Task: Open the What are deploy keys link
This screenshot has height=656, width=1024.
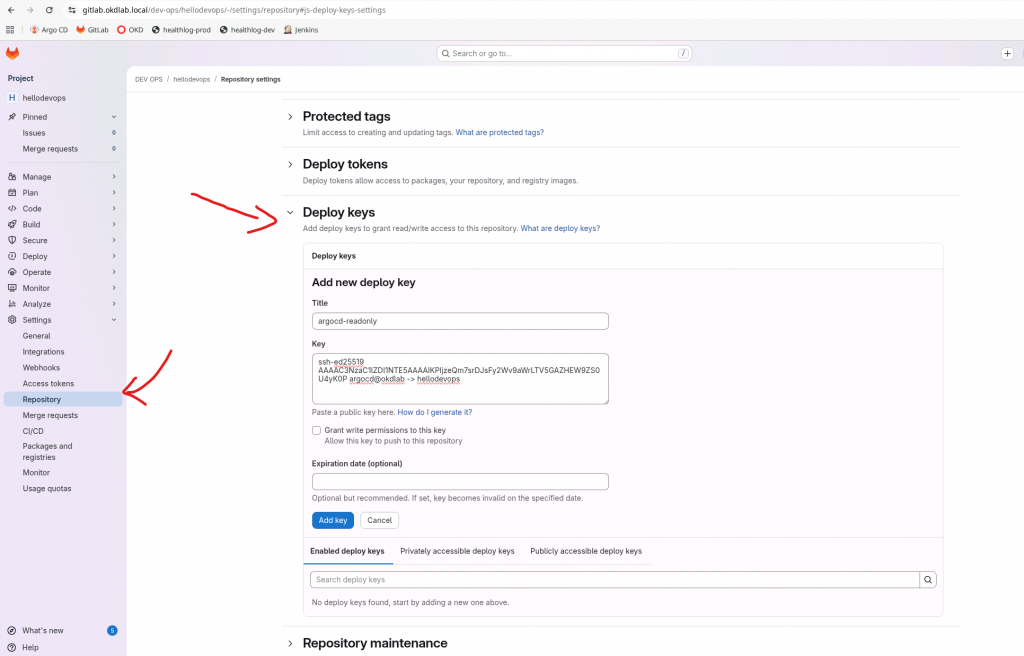Action: pyautogui.click(x=560, y=229)
